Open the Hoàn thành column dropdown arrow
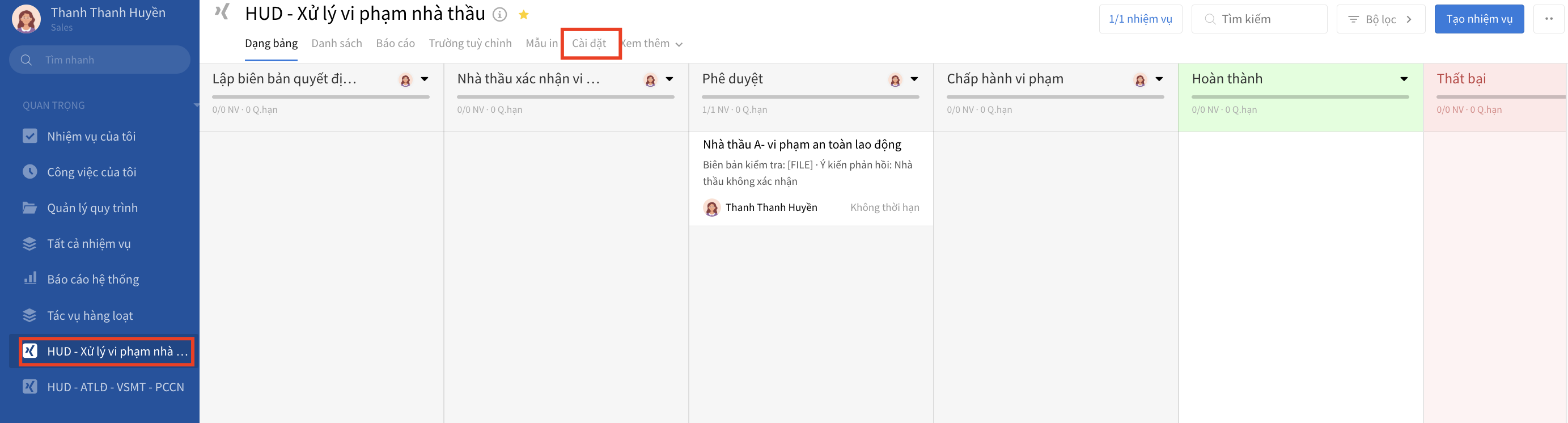The width and height of the screenshot is (1568, 423). click(x=1404, y=79)
